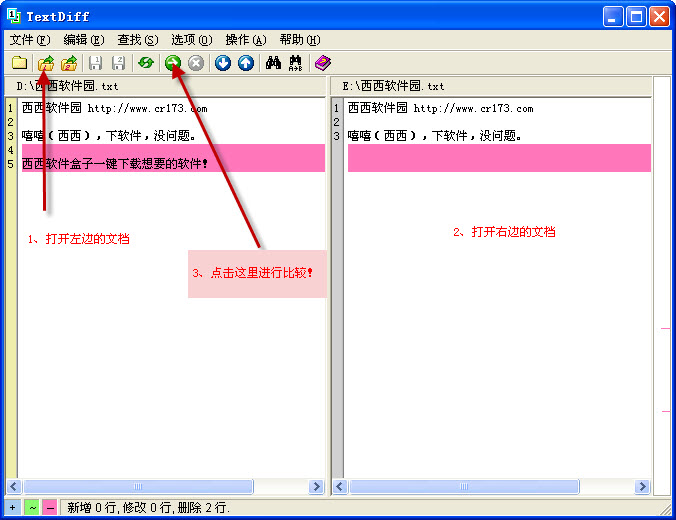676x520 pixels.
Task: Open the 选项(O) menu
Action: (192, 40)
